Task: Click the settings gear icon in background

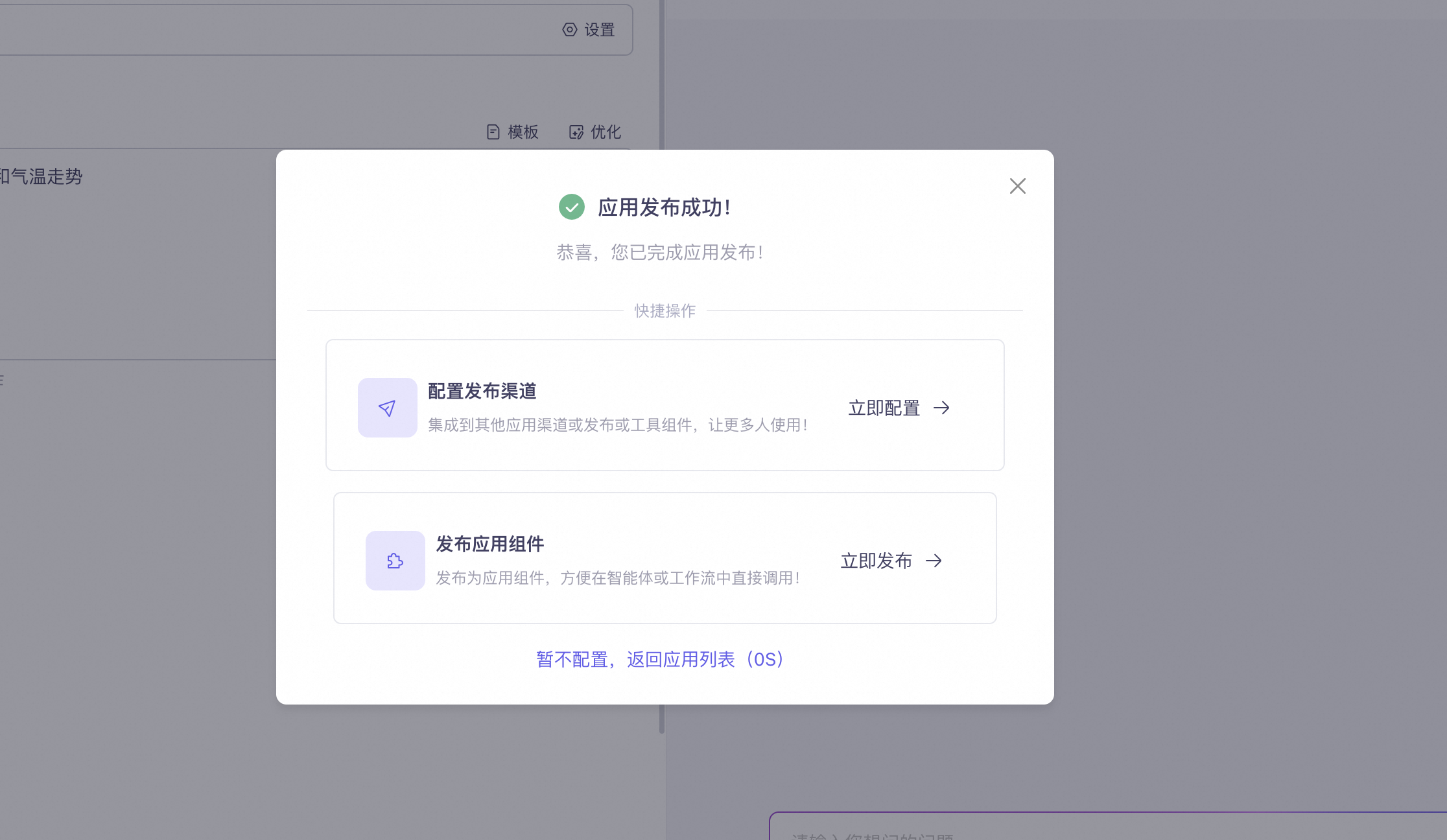Action: [569, 30]
